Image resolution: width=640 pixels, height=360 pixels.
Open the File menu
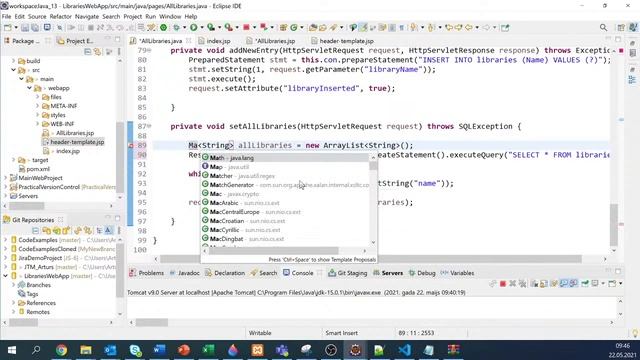click(7, 16)
